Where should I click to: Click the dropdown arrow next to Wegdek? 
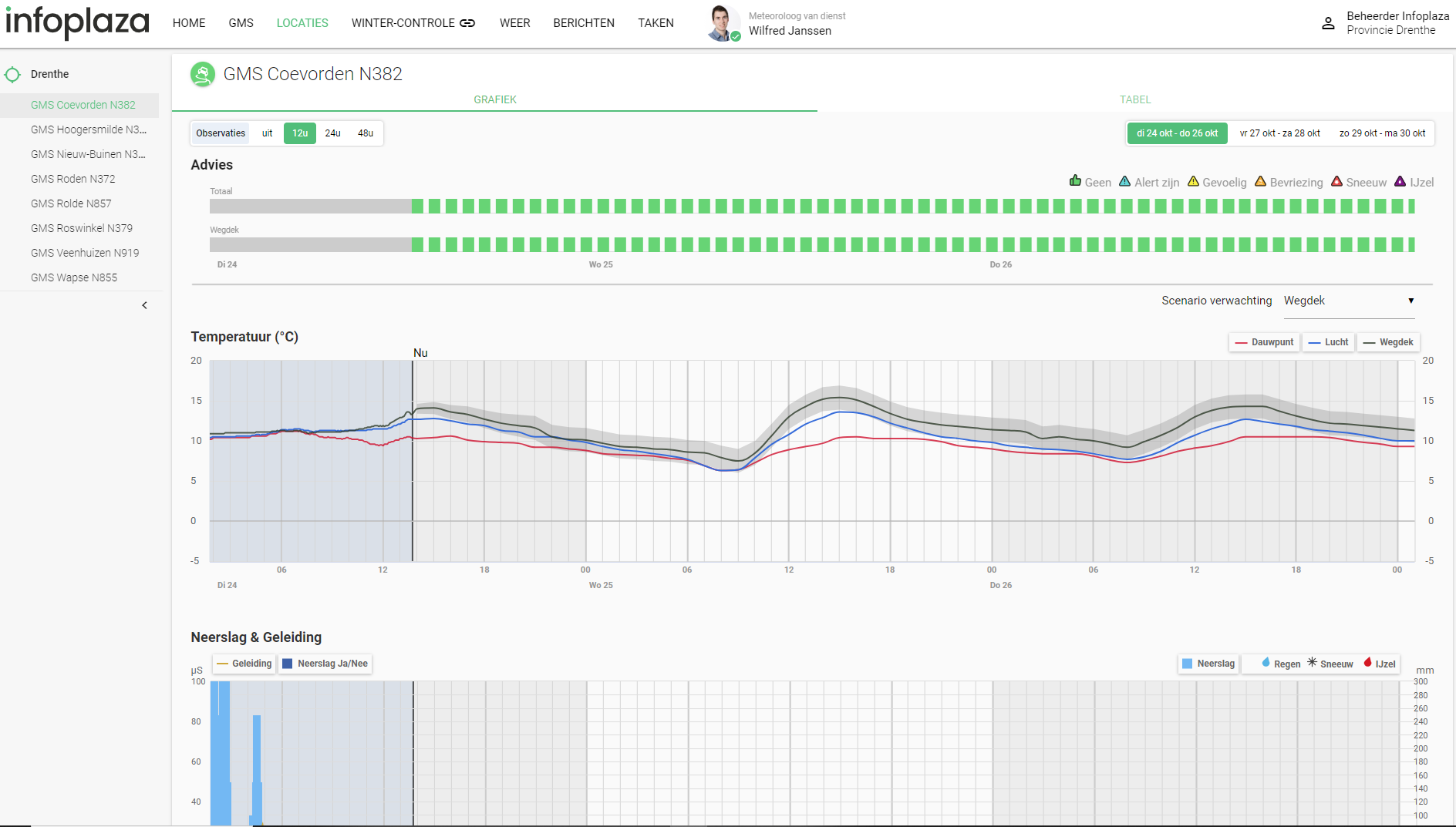(x=1410, y=301)
